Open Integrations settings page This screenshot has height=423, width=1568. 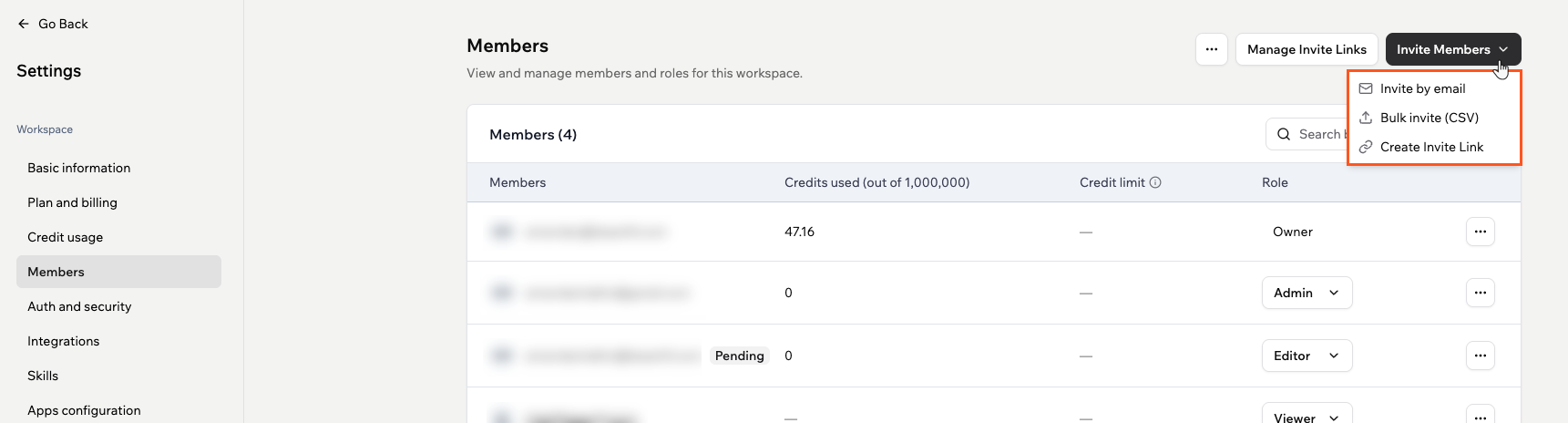pyautogui.click(x=118, y=341)
